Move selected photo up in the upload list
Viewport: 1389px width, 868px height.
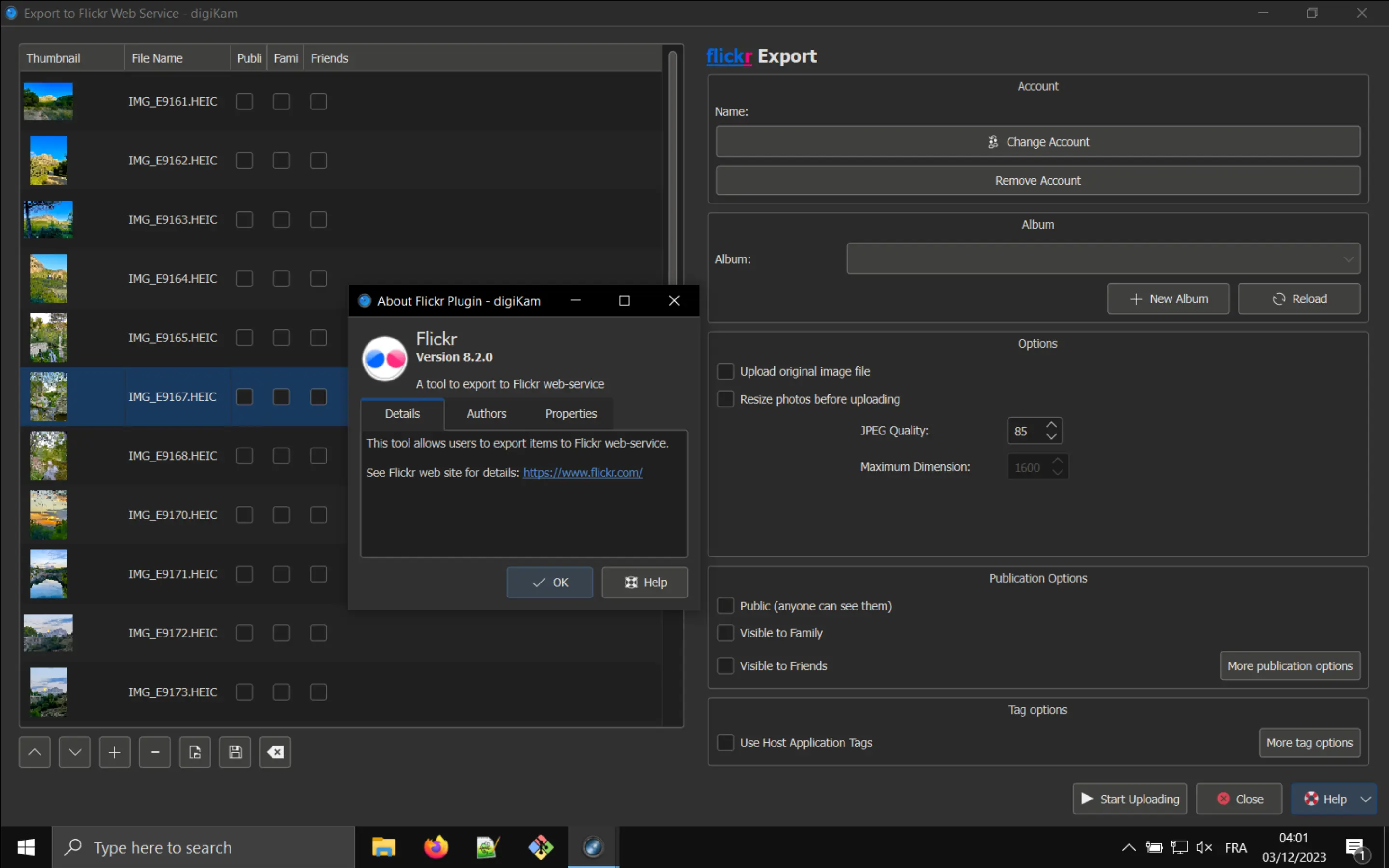[x=34, y=751]
